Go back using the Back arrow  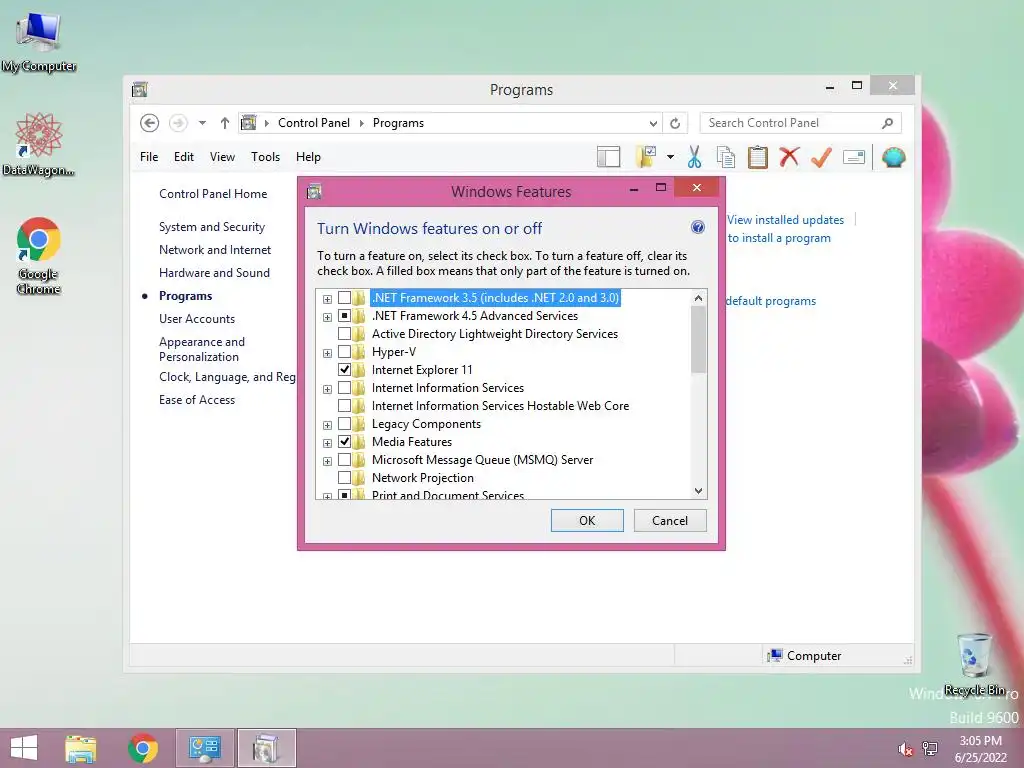[x=150, y=123]
